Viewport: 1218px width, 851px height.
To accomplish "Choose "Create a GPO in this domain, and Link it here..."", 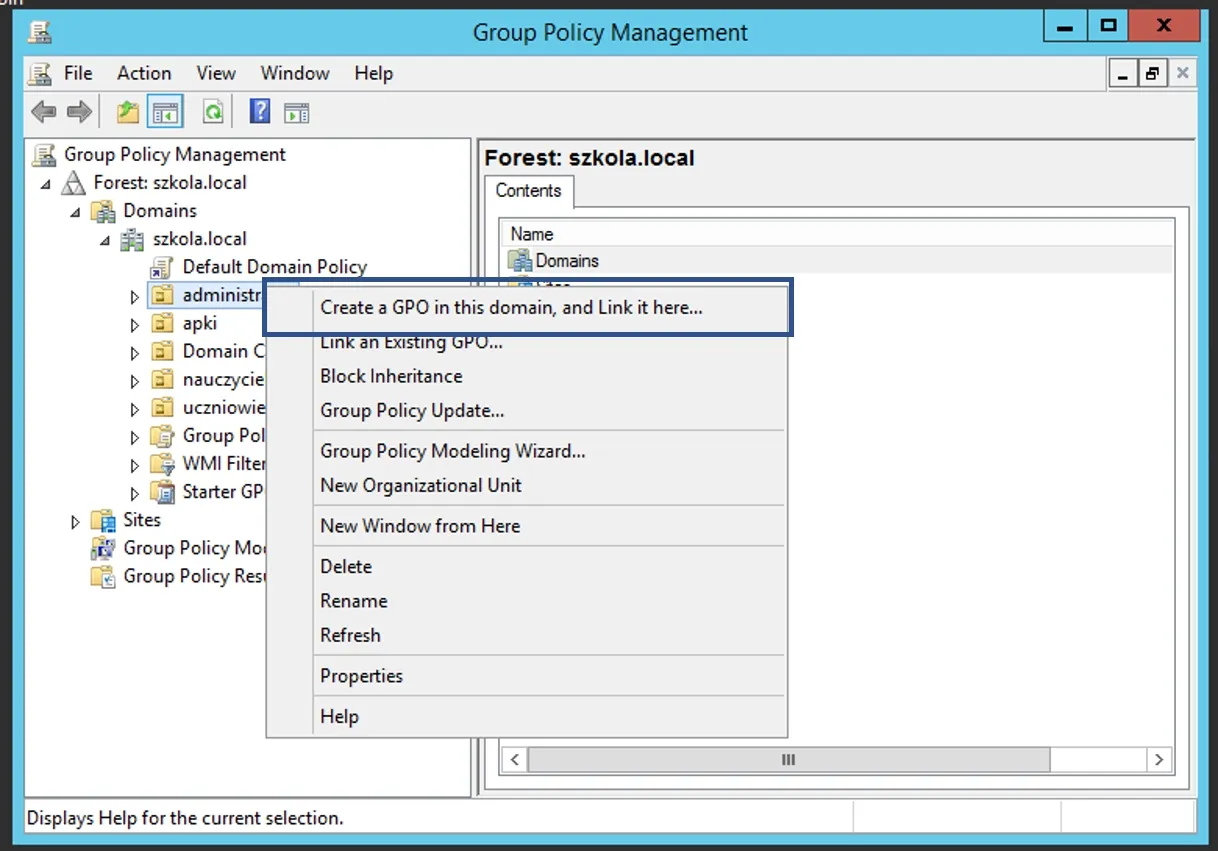I will 511,308.
